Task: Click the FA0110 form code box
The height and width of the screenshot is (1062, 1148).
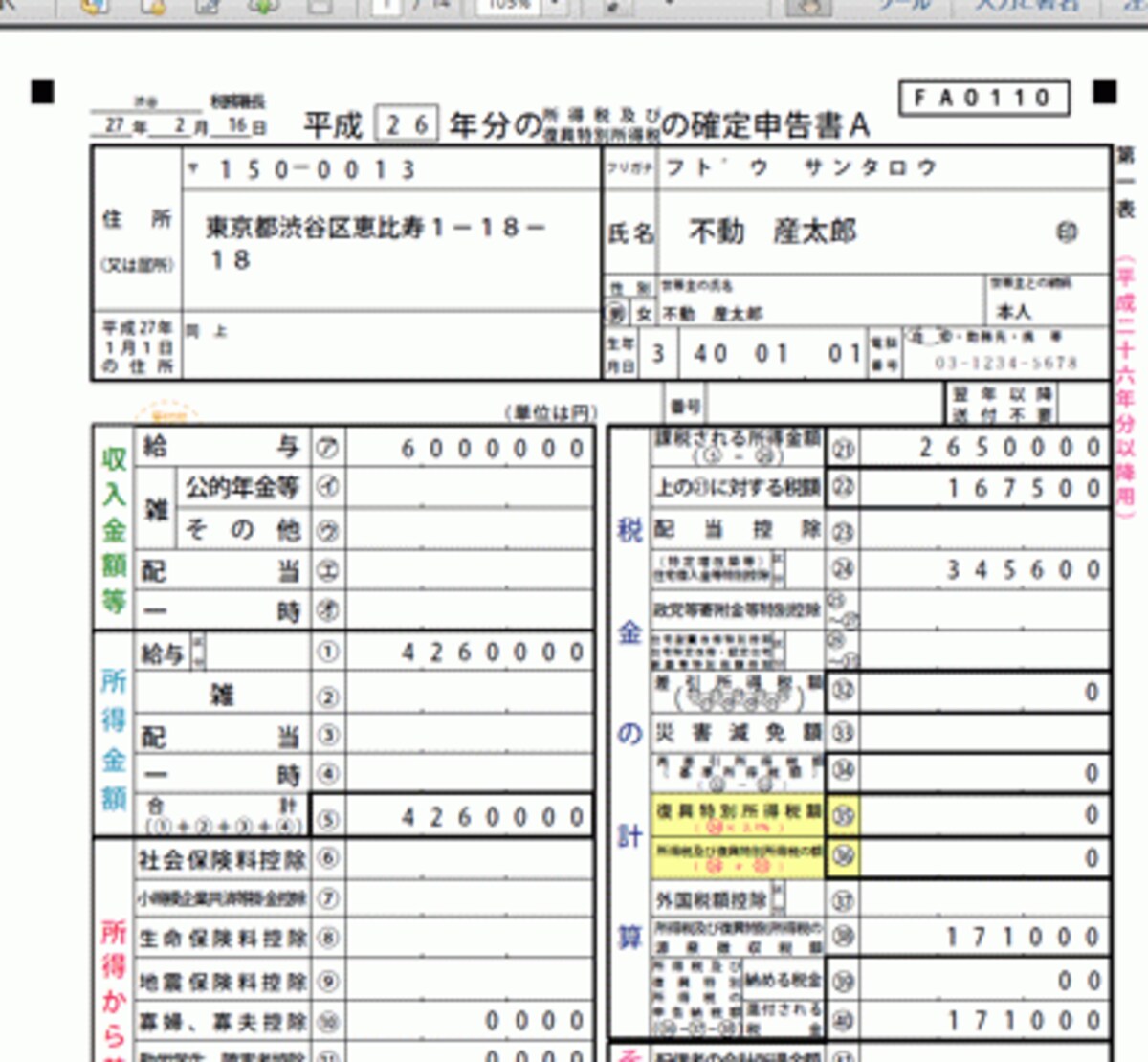Action: pyautogui.click(x=983, y=98)
